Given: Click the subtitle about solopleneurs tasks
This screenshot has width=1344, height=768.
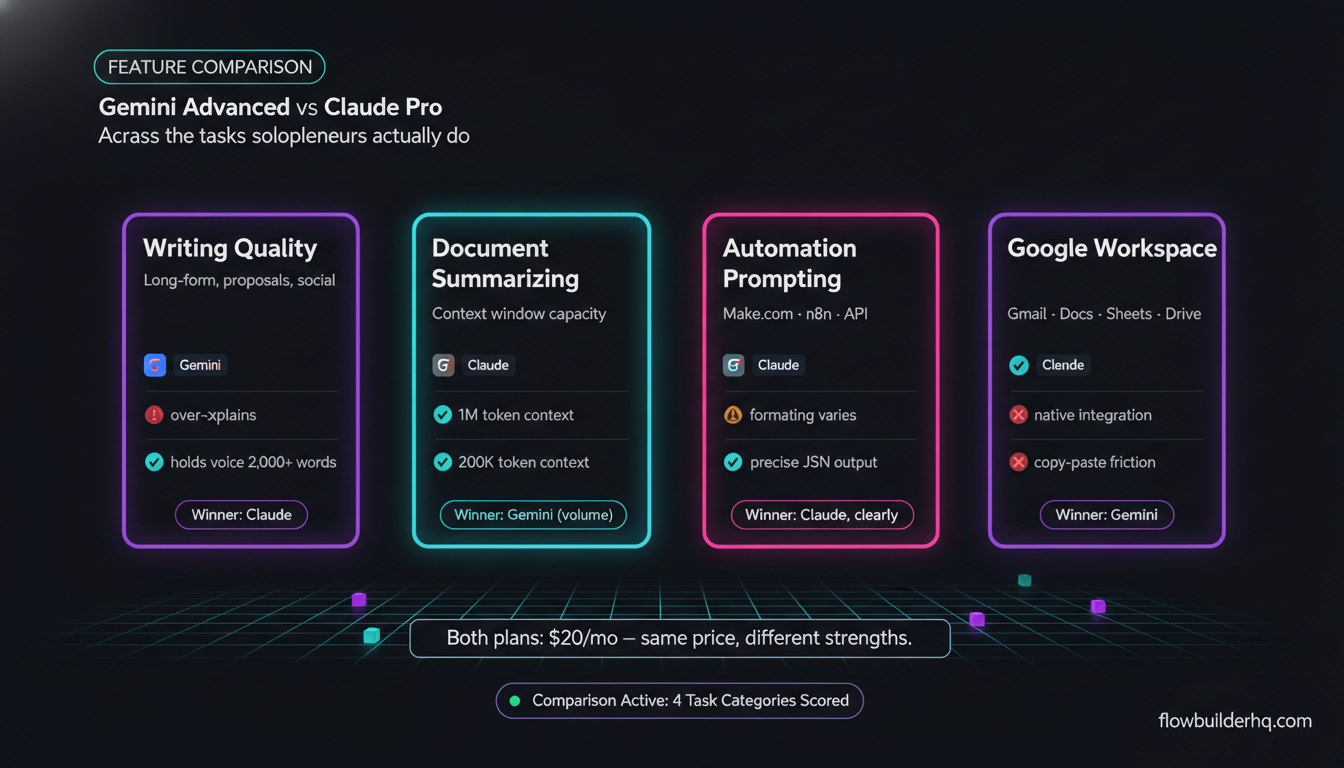Looking at the screenshot, I should tap(284, 136).
